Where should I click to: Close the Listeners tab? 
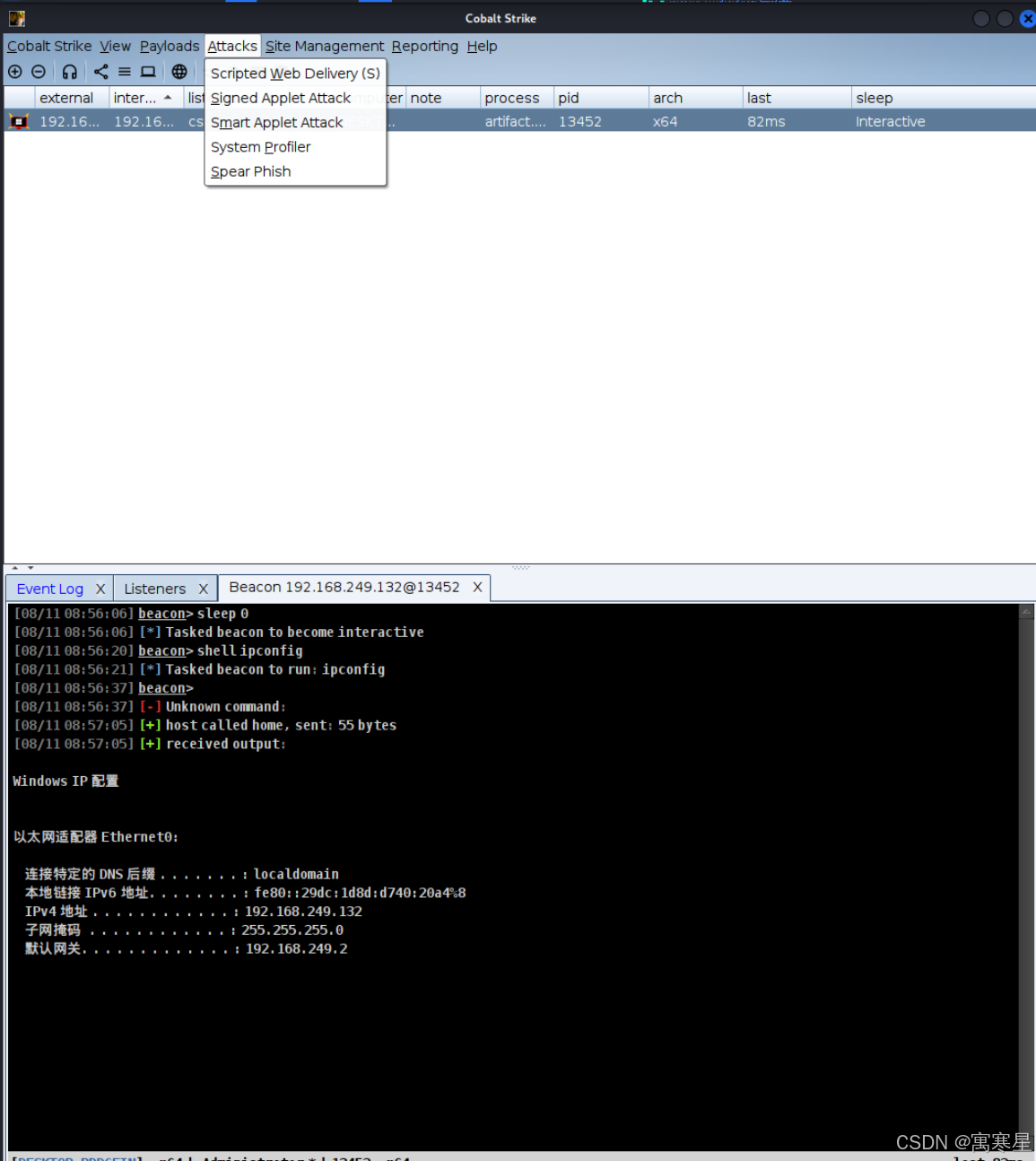coord(204,589)
